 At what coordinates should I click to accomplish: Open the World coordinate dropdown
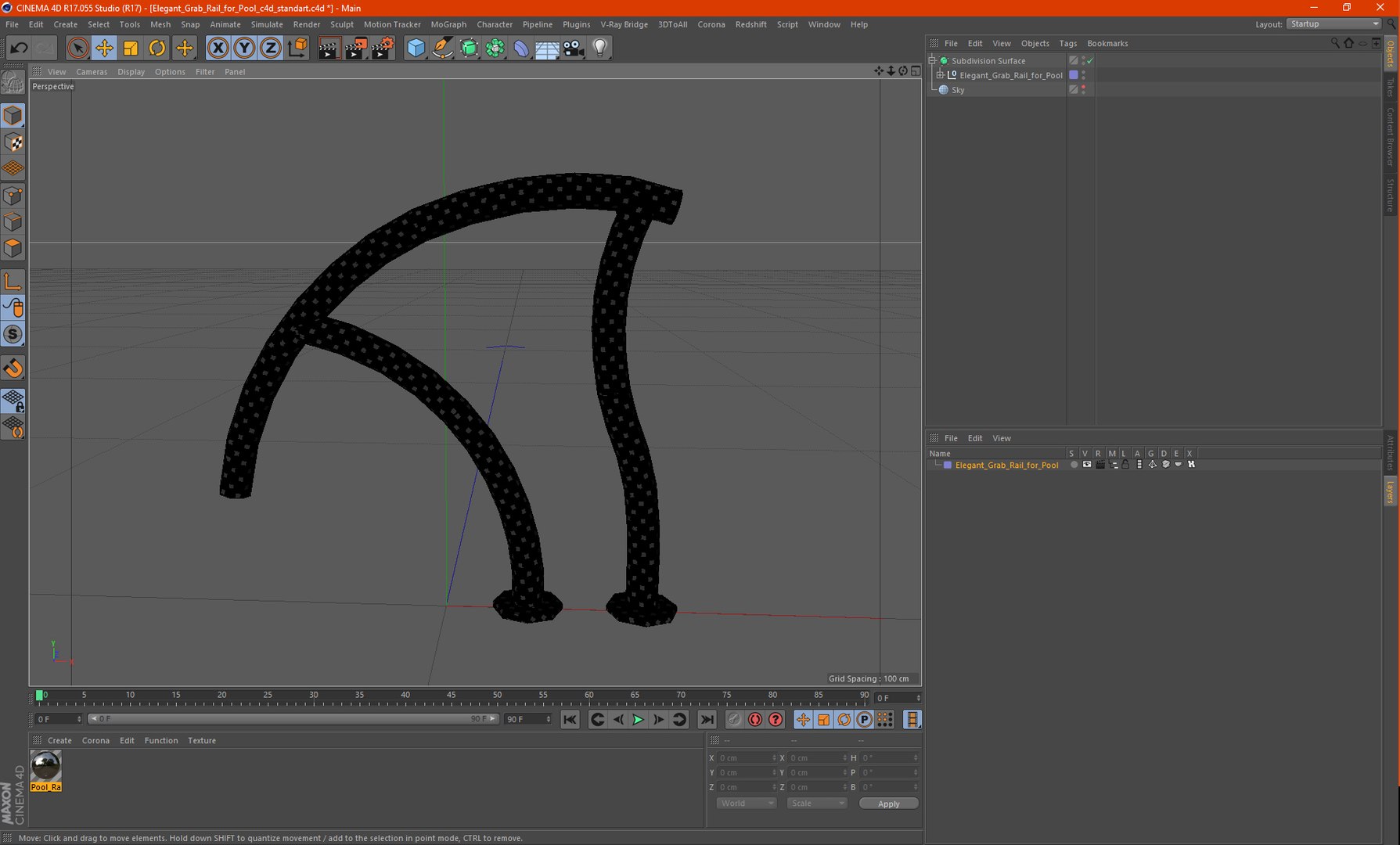coord(746,804)
